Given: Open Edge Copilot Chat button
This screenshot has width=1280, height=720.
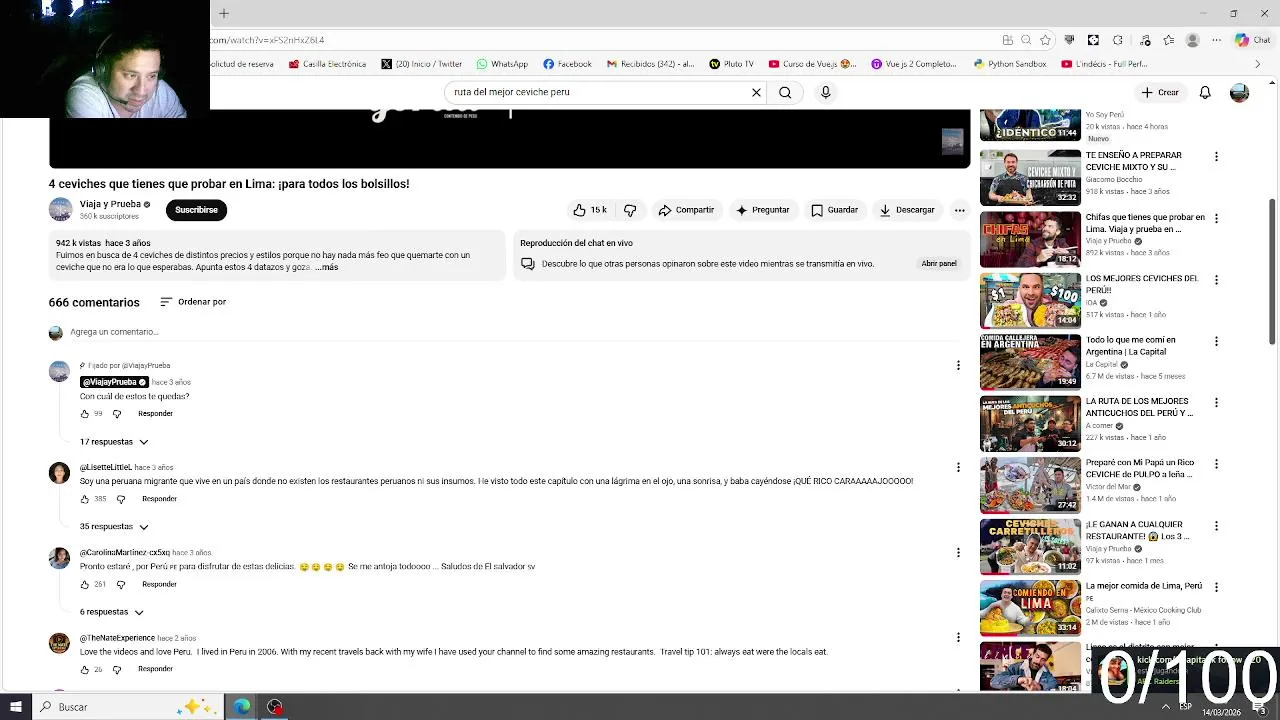Looking at the screenshot, I should click(1252, 40).
